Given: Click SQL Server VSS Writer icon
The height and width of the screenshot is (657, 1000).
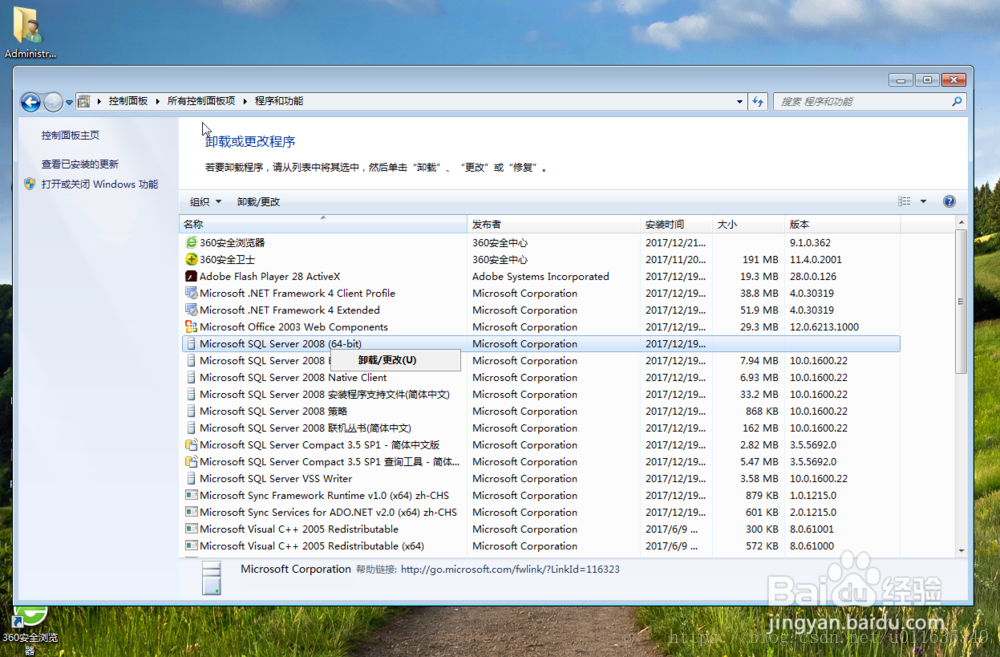Looking at the screenshot, I should click(191, 478).
